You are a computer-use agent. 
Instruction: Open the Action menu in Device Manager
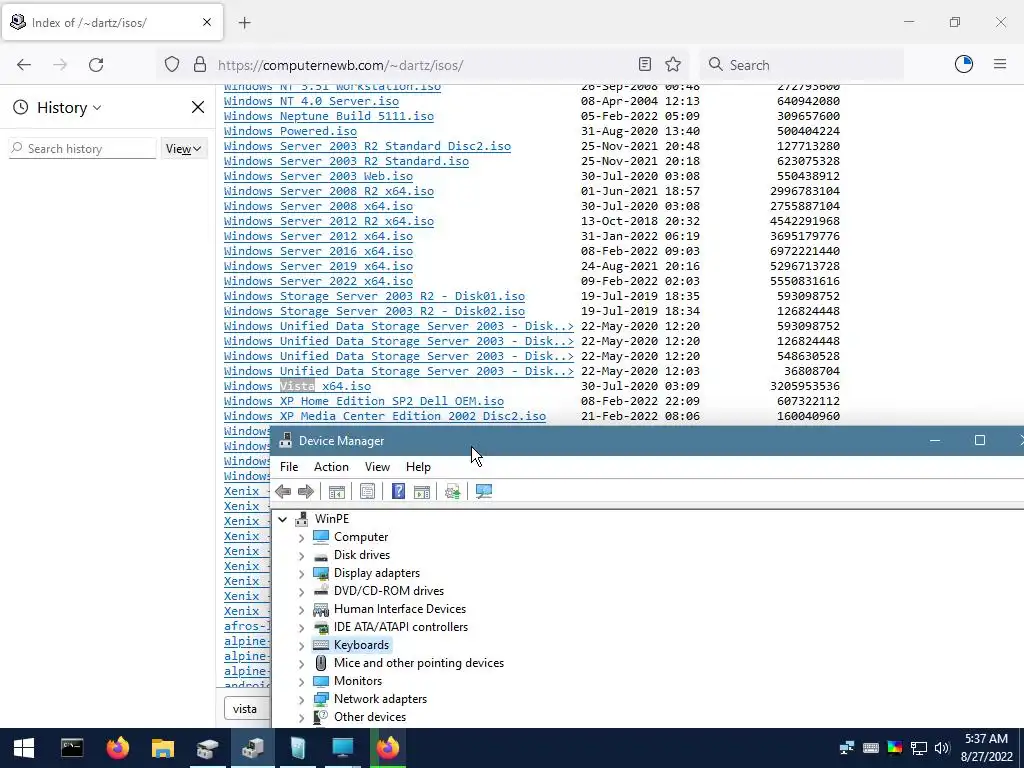point(331,467)
